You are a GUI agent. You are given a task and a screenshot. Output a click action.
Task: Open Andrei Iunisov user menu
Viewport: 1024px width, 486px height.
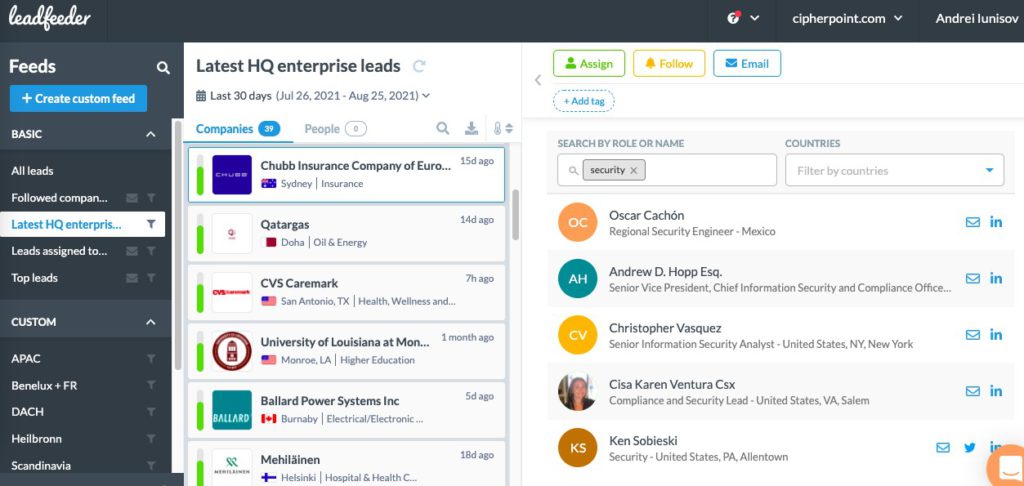(x=976, y=18)
